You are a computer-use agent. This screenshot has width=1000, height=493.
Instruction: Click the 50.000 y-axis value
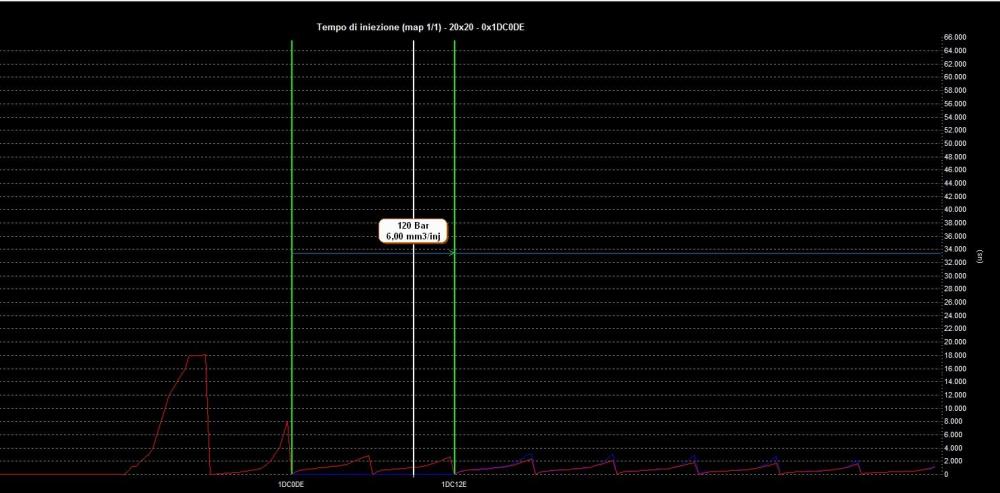[x=955, y=143]
